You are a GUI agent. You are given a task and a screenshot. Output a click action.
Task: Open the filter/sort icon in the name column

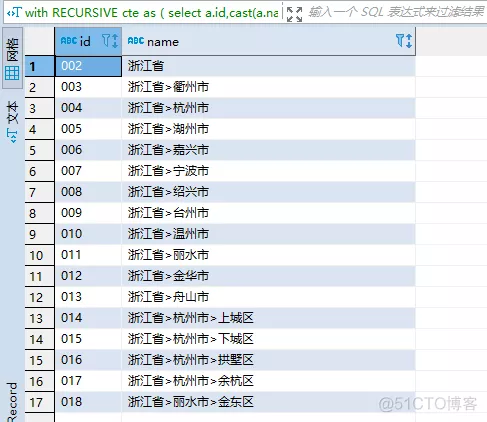pyautogui.click(x=404, y=41)
